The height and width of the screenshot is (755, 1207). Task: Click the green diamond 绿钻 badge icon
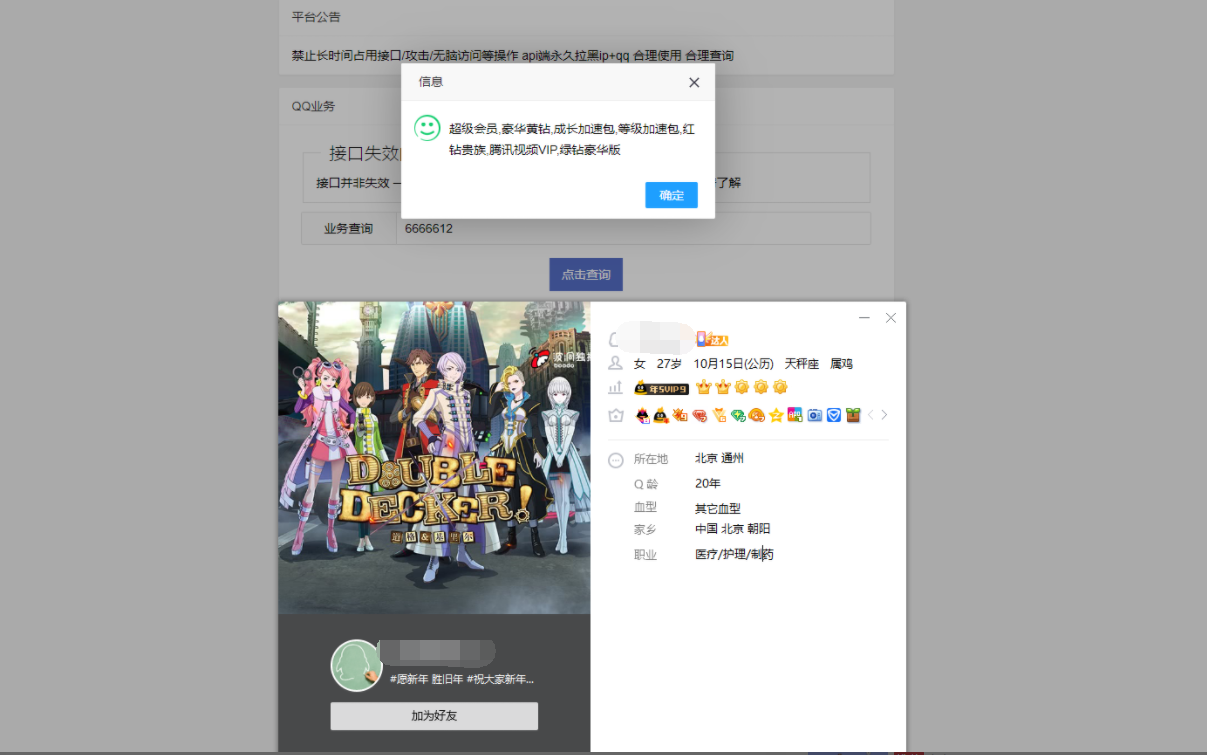click(737, 414)
